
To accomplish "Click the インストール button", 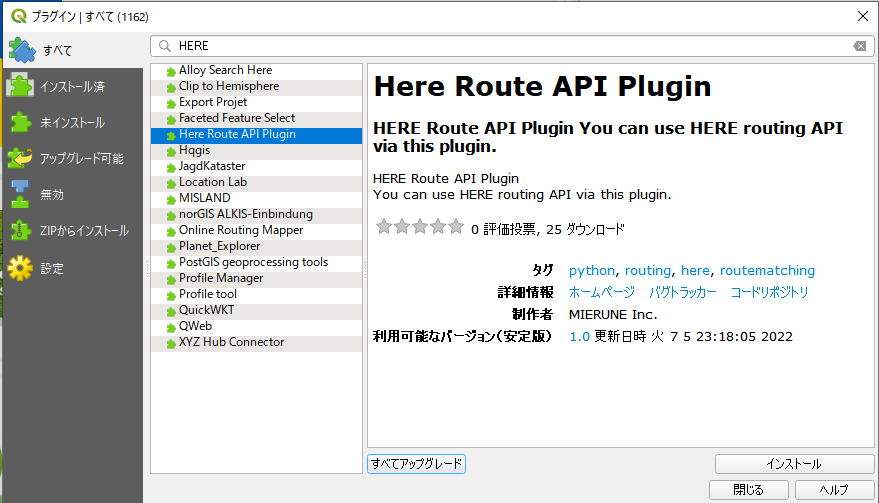I will pos(794,464).
